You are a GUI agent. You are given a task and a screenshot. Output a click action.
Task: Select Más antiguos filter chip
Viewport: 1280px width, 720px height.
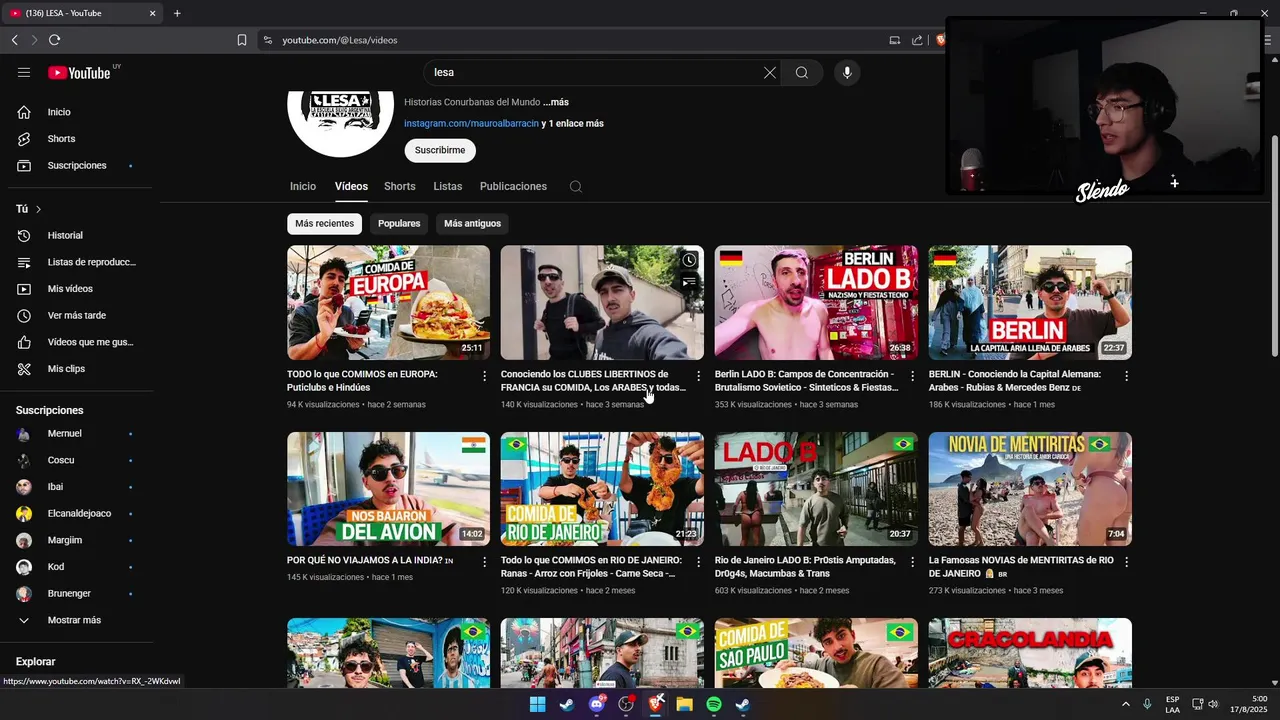pyautogui.click(x=472, y=223)
